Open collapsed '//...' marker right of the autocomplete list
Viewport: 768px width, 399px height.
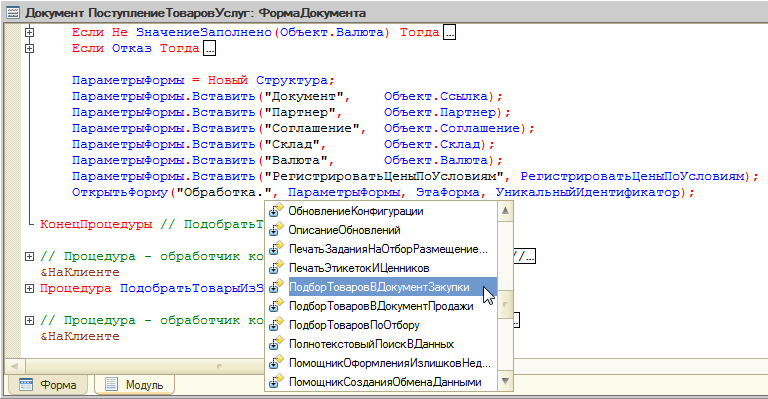(x=525, y=257)
